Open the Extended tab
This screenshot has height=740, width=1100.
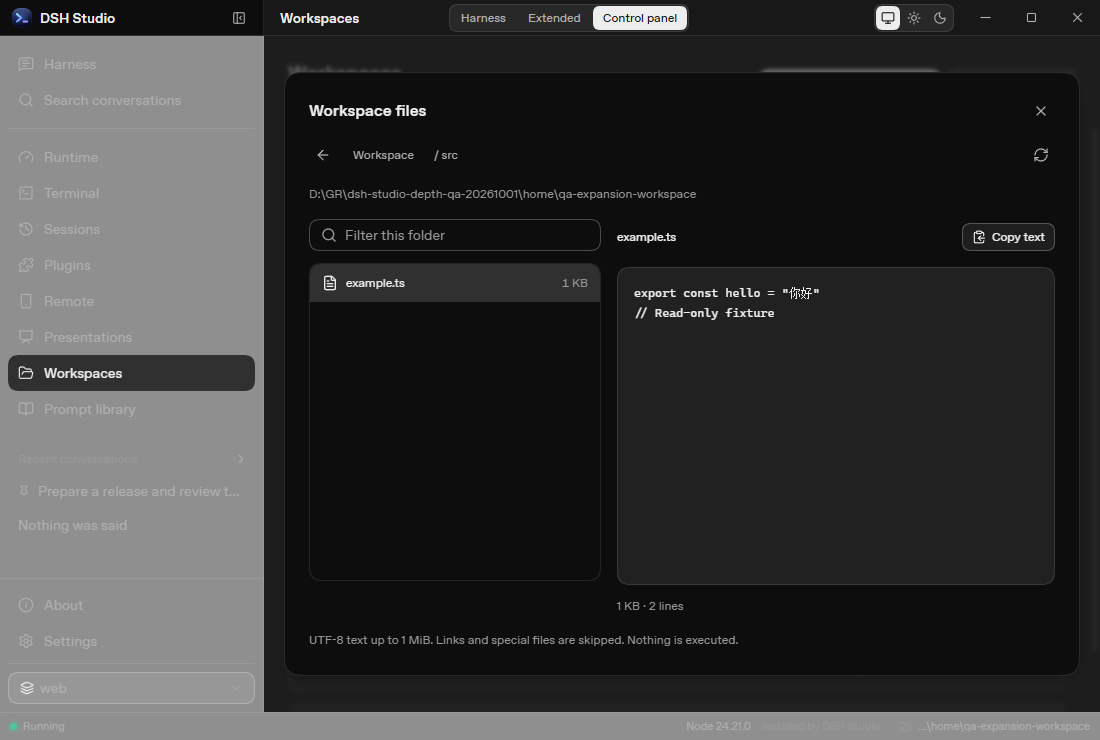click(554, 18)
